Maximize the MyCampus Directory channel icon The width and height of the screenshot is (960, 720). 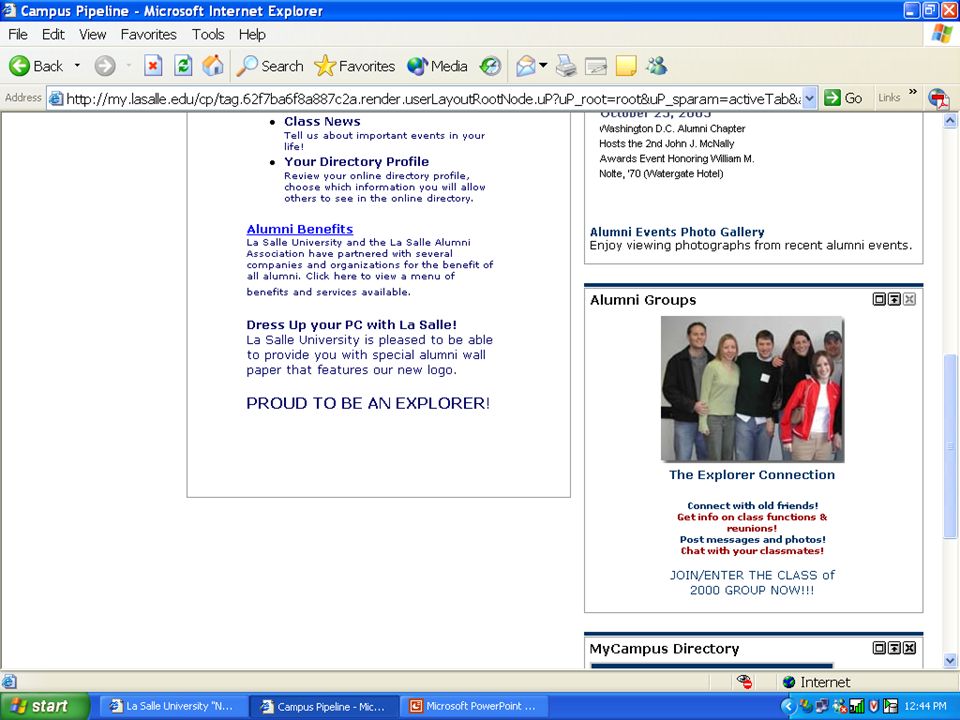tap(879, 648)
